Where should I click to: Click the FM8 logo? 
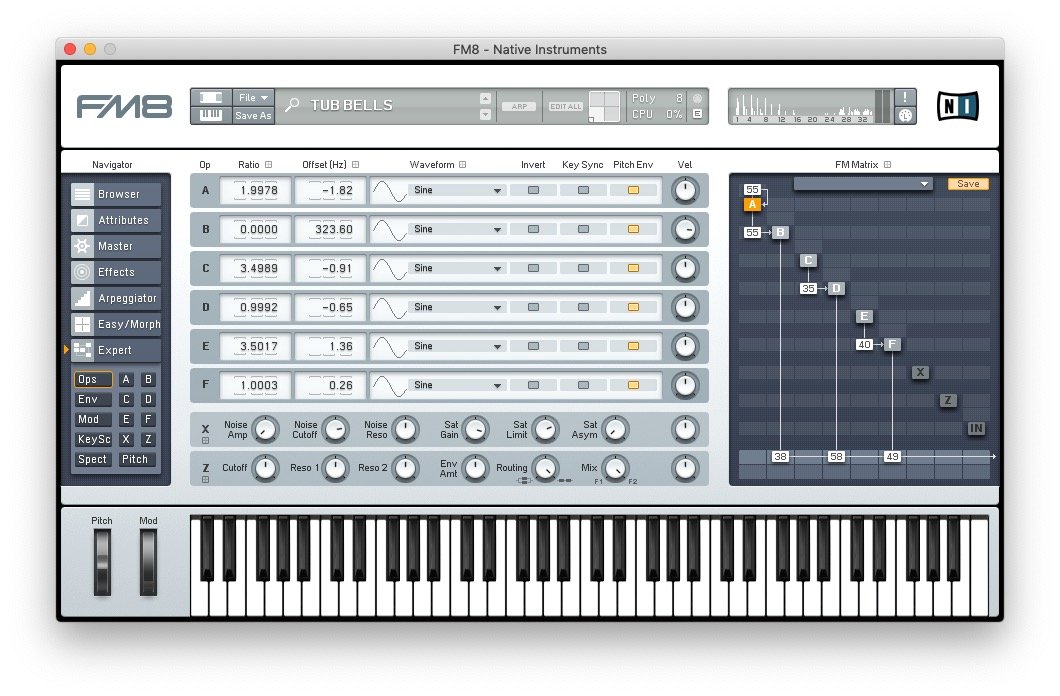[x=124, y=107]
